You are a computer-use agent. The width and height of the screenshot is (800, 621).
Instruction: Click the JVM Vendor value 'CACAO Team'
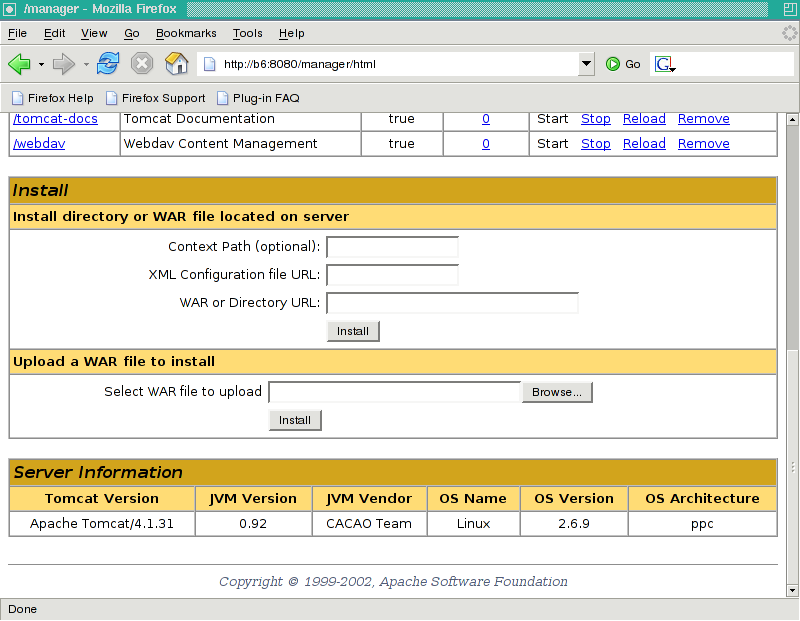[369, 524]
